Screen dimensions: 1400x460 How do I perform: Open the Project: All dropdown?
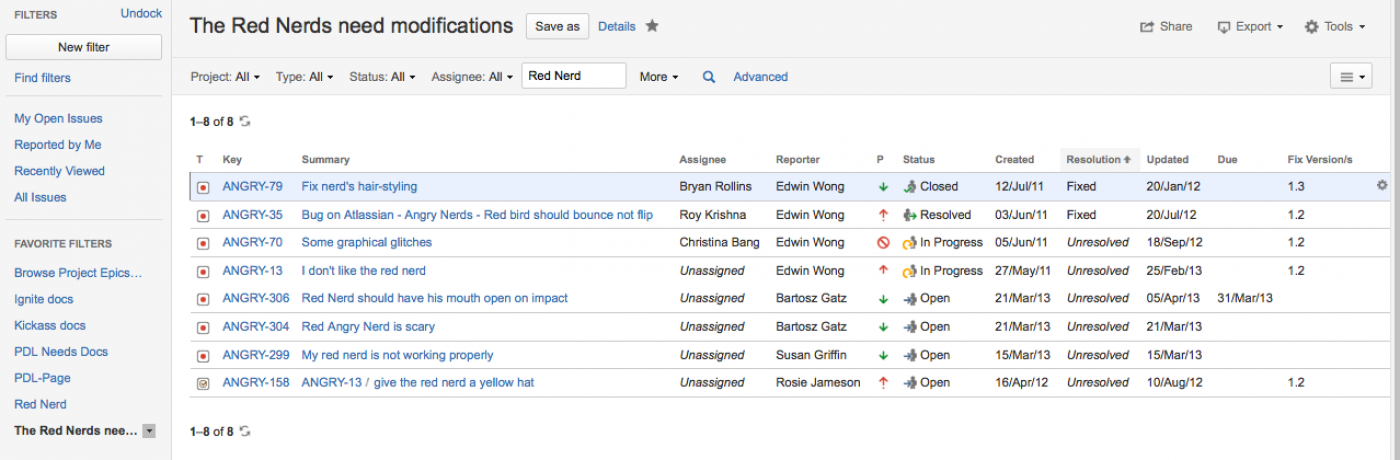[x=225, y=77]
